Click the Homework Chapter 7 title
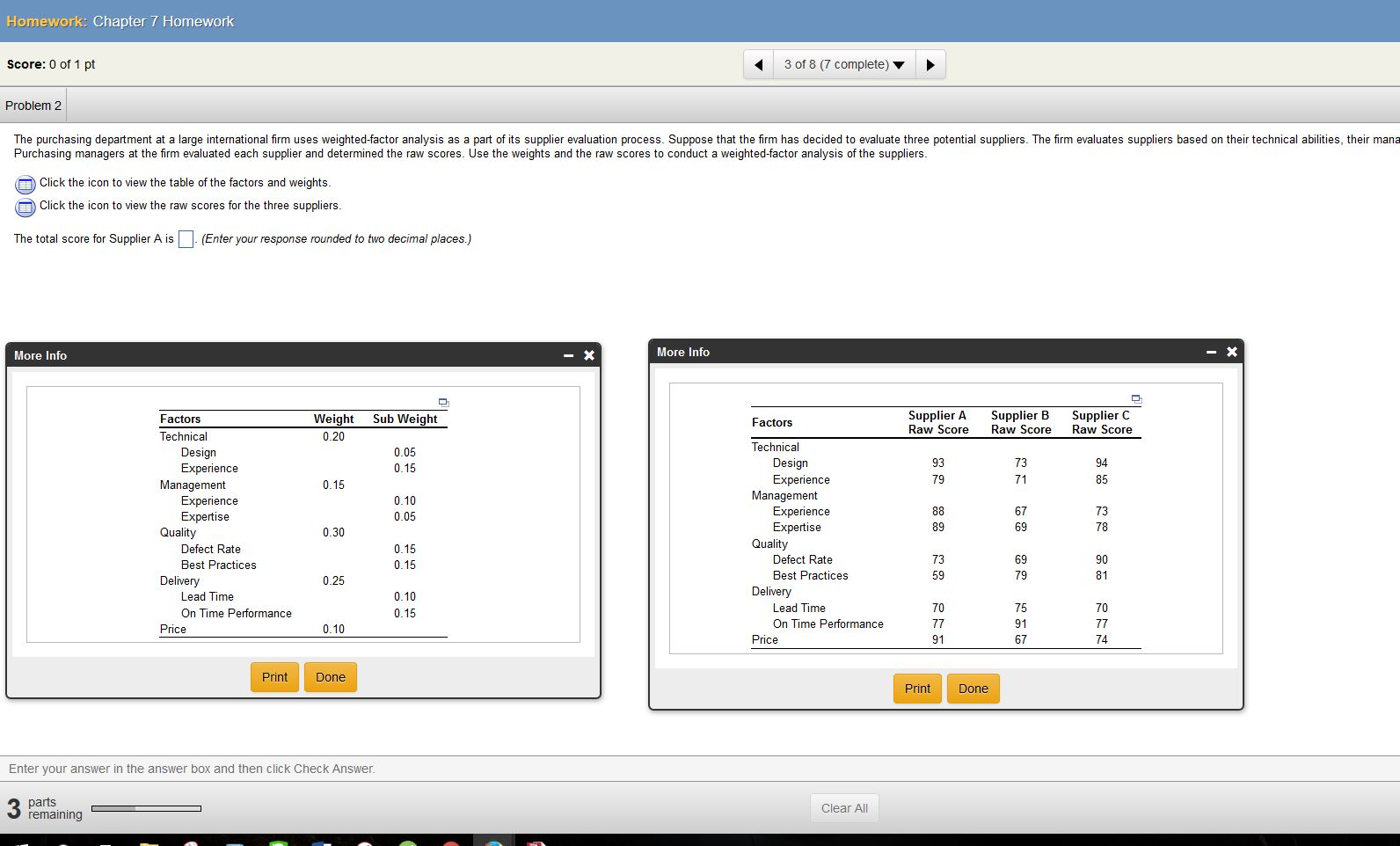The image size is (1400, 846). [x=120, y=21]
